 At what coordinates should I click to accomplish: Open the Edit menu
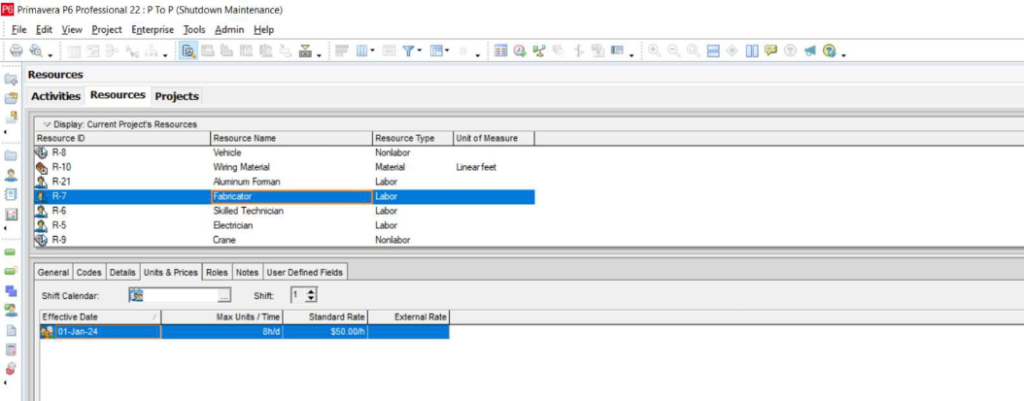point(44,29)
